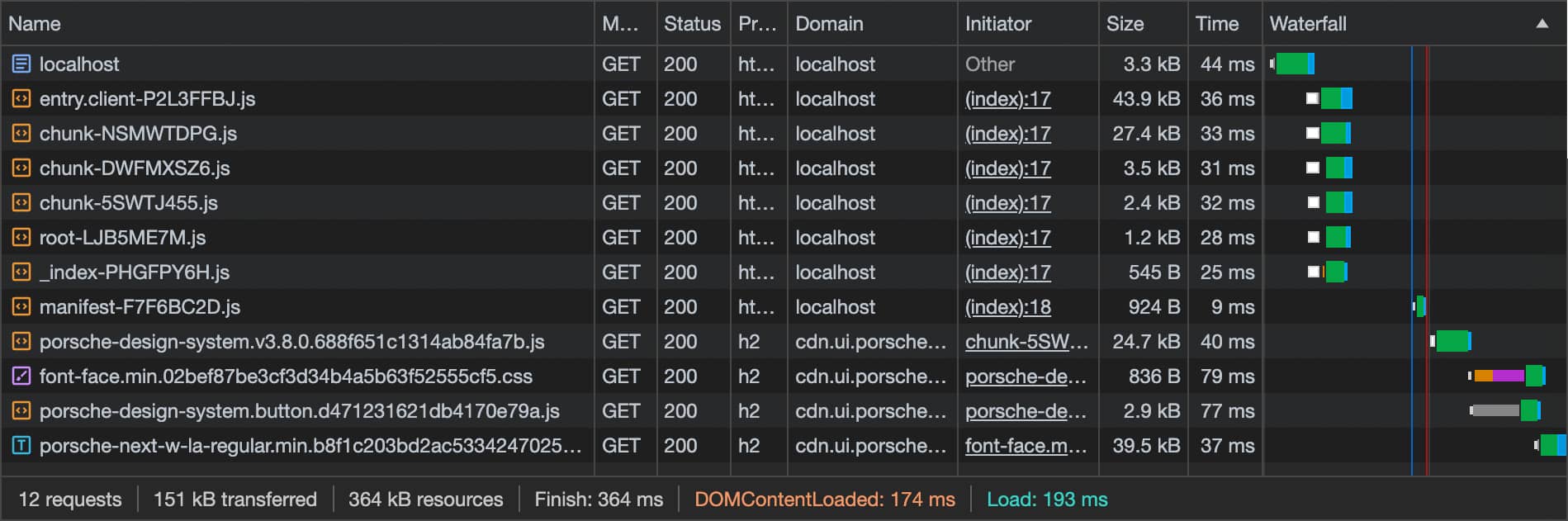
Task: Click the document icon beside localhost
Action: 21,64
